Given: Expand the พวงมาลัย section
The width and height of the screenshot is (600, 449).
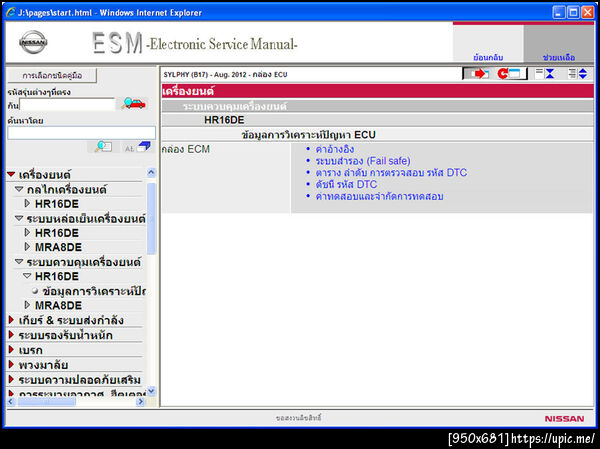Looking at the screenshot, I should [x=11, y=365].
